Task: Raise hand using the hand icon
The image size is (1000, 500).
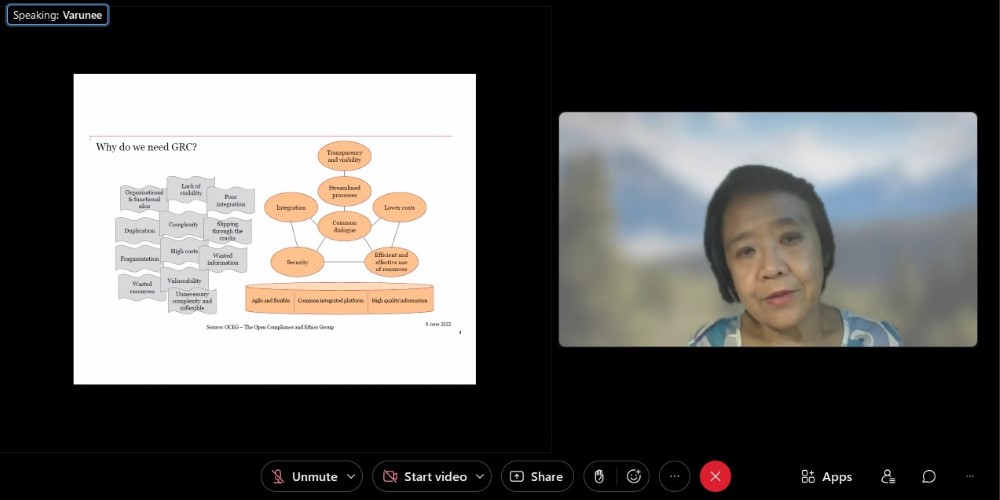Action: pos(599,477)
